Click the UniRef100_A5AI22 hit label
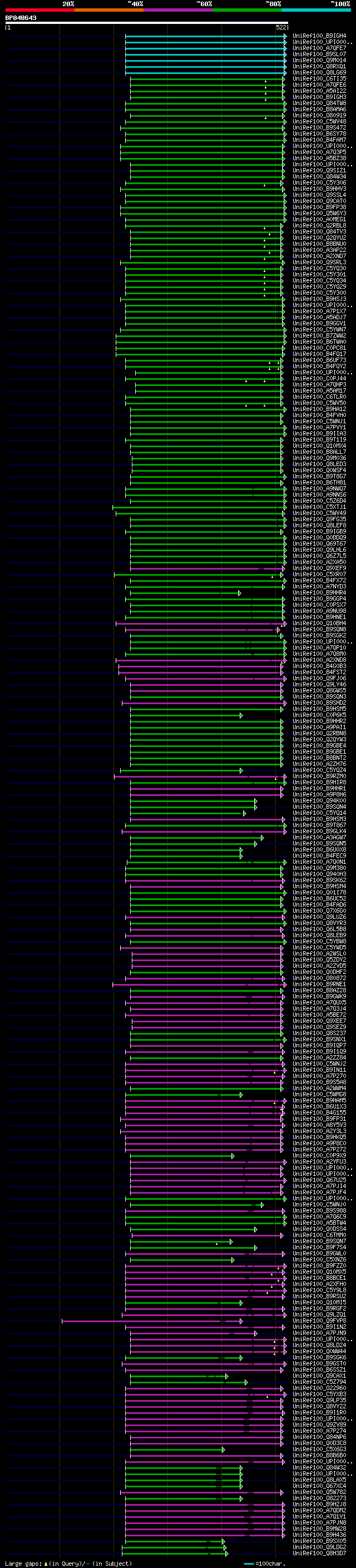This screenshot has width=356, height=1568. click(x=319, y=91)
